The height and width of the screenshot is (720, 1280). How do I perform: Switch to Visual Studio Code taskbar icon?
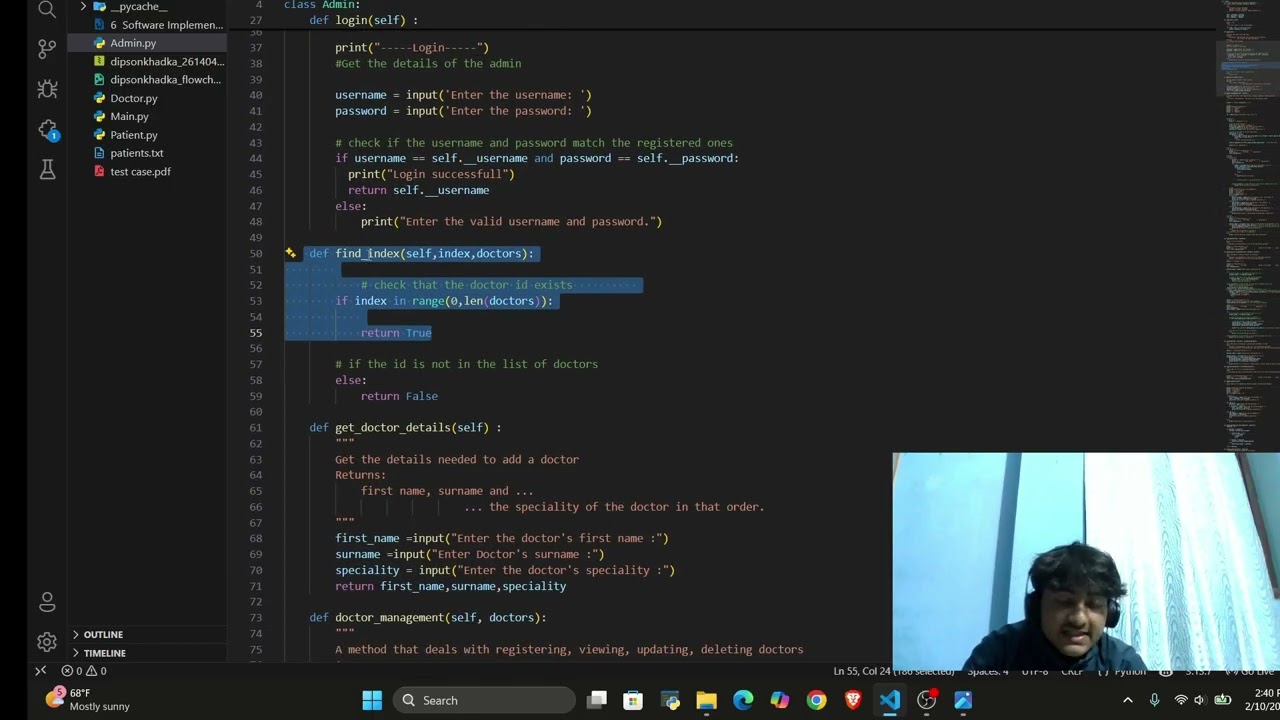(x=890, y=700)
